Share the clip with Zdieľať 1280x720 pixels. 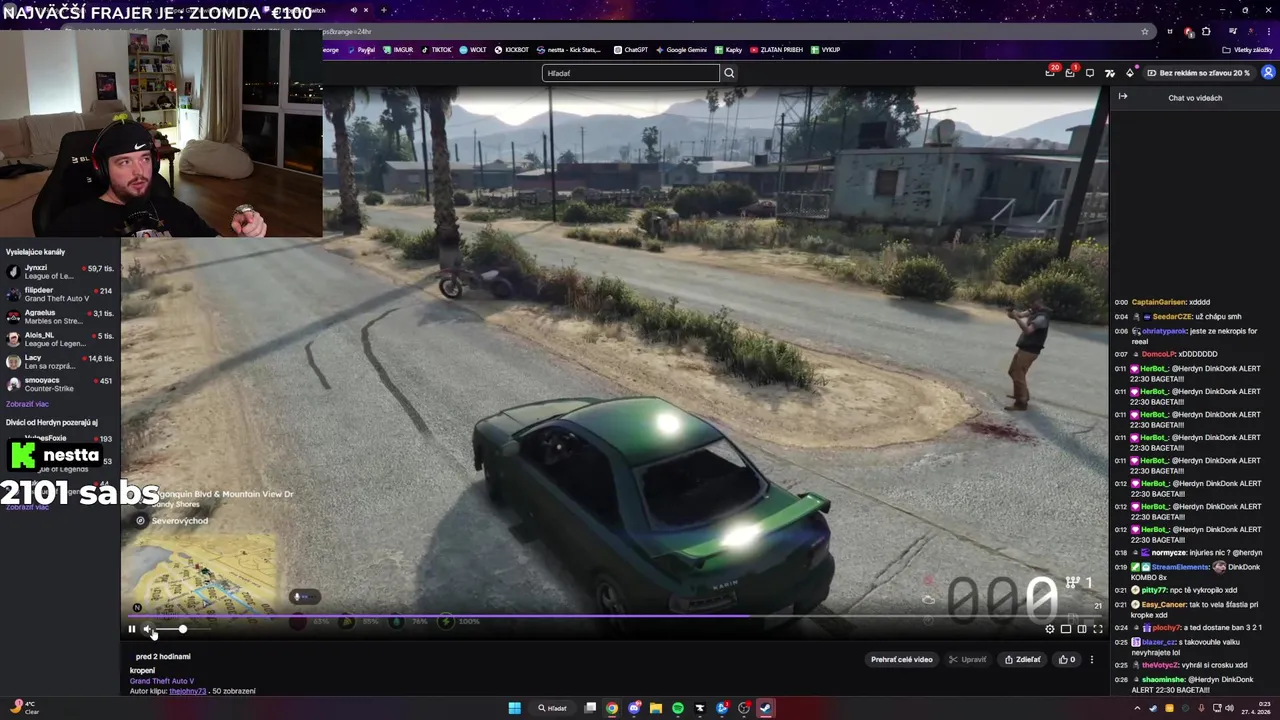coord(1022,660)
